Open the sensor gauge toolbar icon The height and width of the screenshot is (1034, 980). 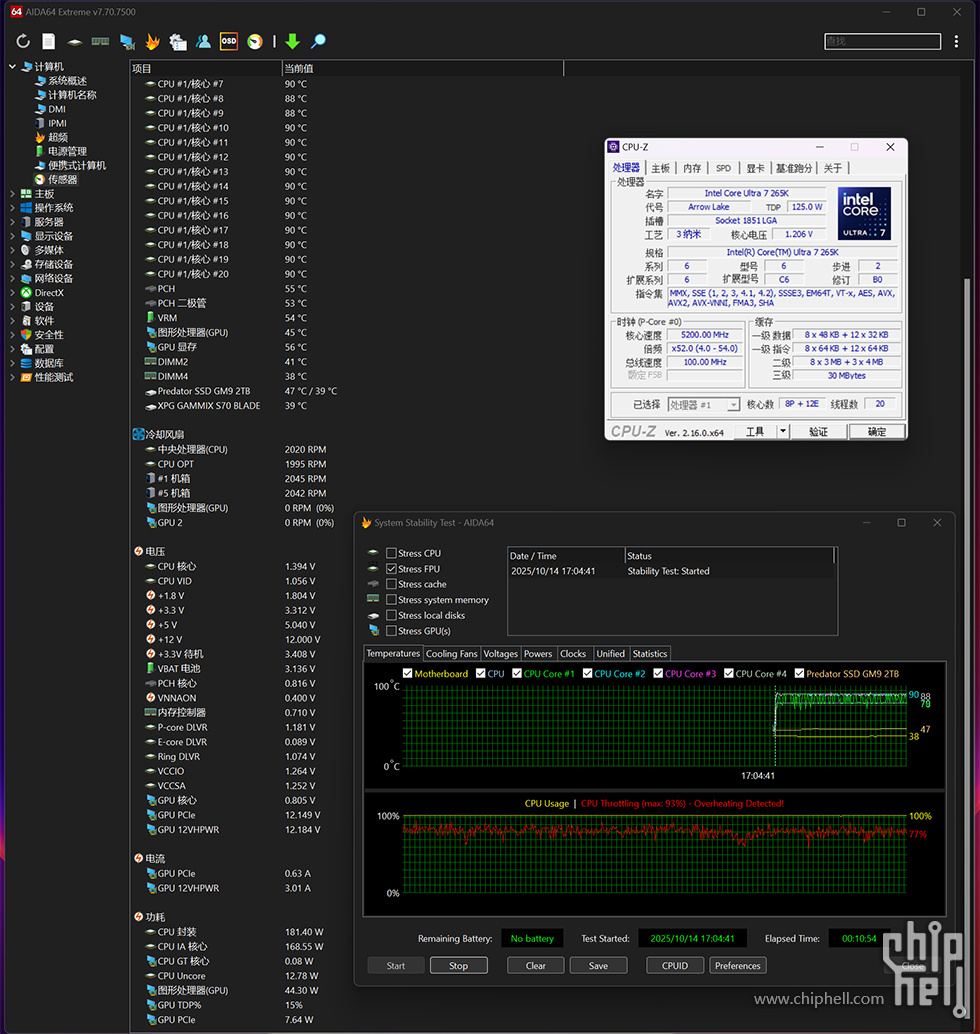point(255,42)
